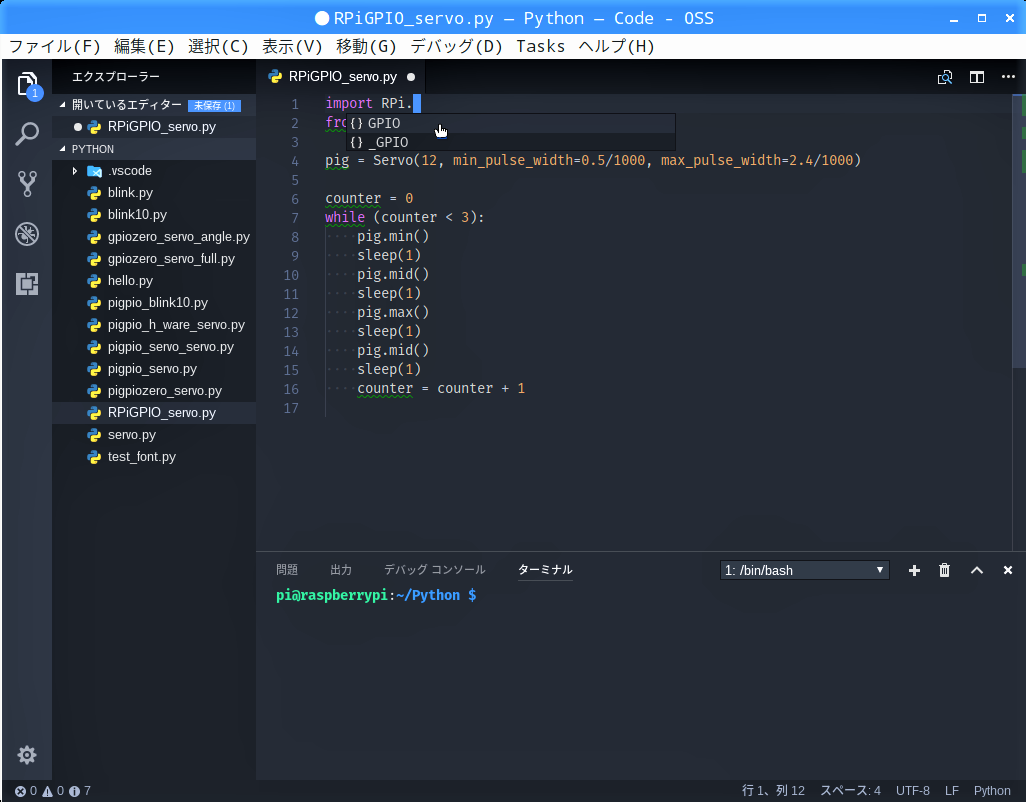
Task: Switch to the 出力 panel tab
Action: (341, 570)
